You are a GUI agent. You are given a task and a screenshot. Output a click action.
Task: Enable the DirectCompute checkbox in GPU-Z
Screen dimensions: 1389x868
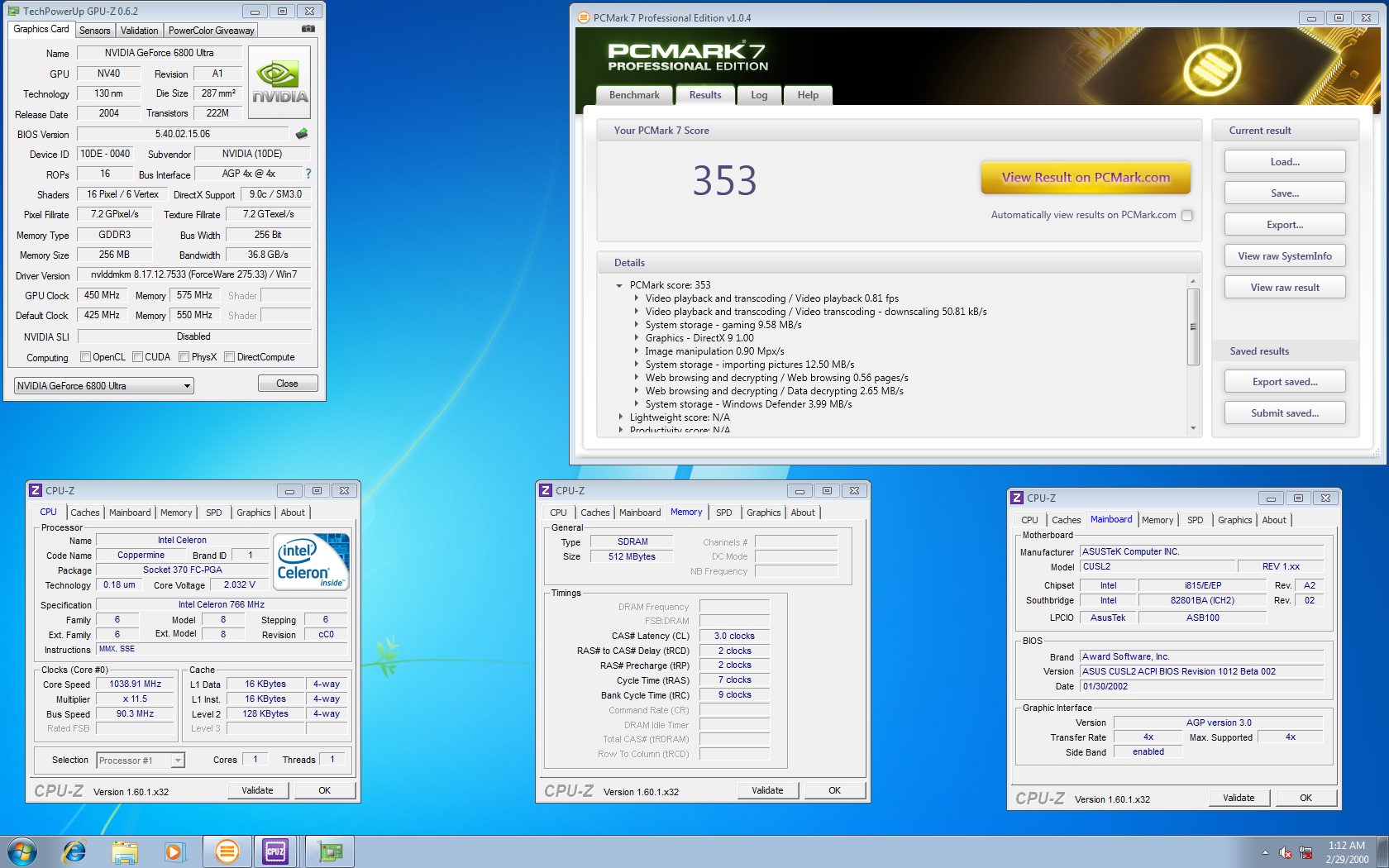click(x=229, y=357)
